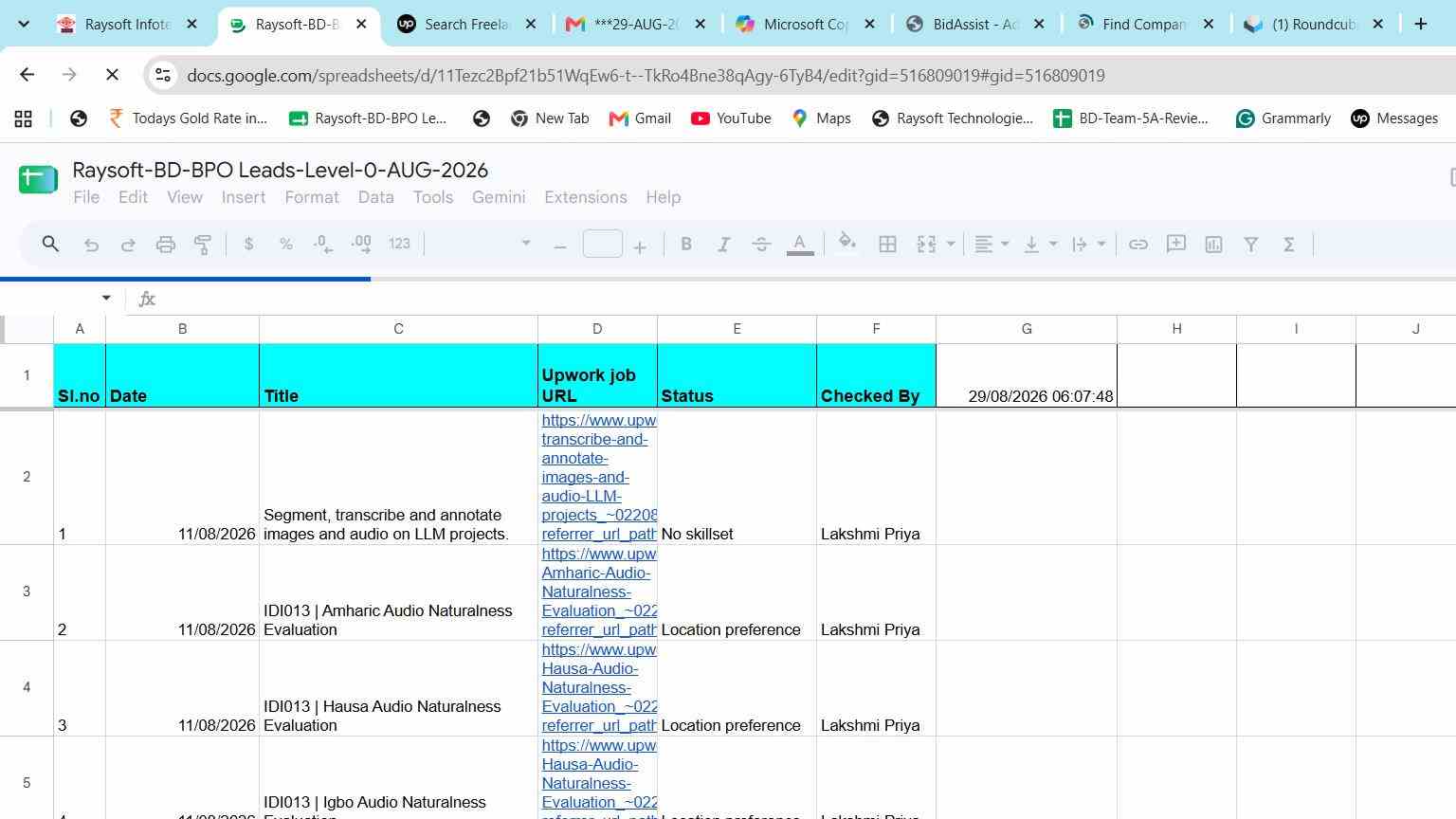Image resolution: width=1456 pixels, height=819 pixels.
Task: Toggle bold formatting
Action: tap(686, 245)
